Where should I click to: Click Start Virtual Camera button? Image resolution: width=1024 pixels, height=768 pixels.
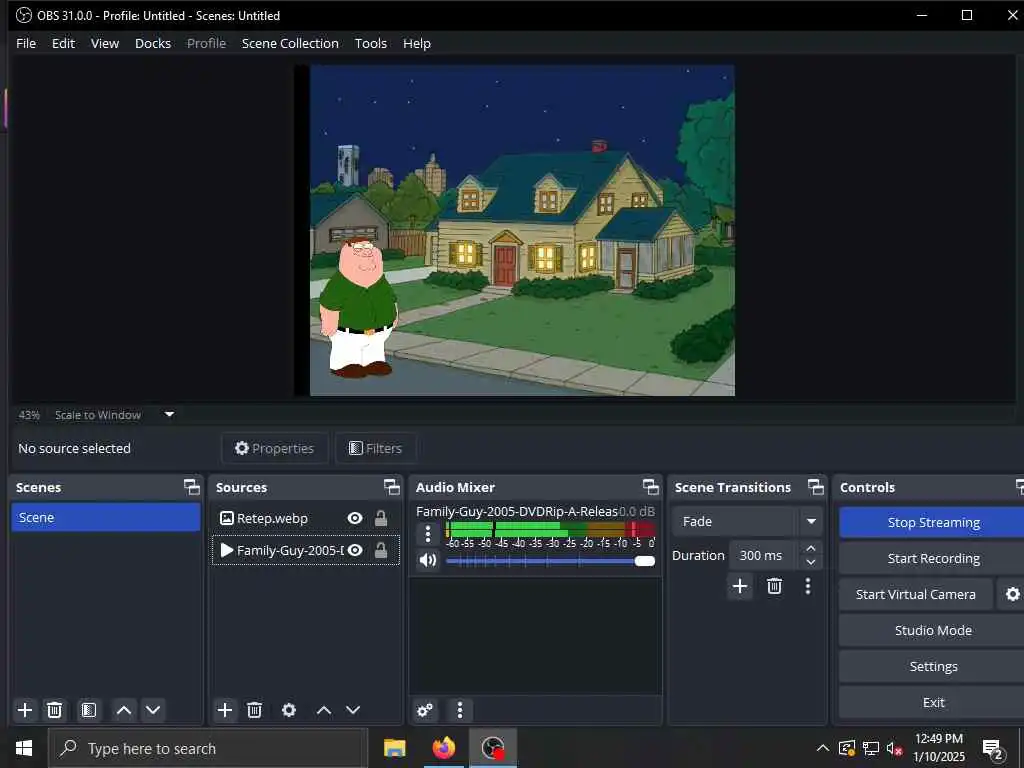pos(916,594)
